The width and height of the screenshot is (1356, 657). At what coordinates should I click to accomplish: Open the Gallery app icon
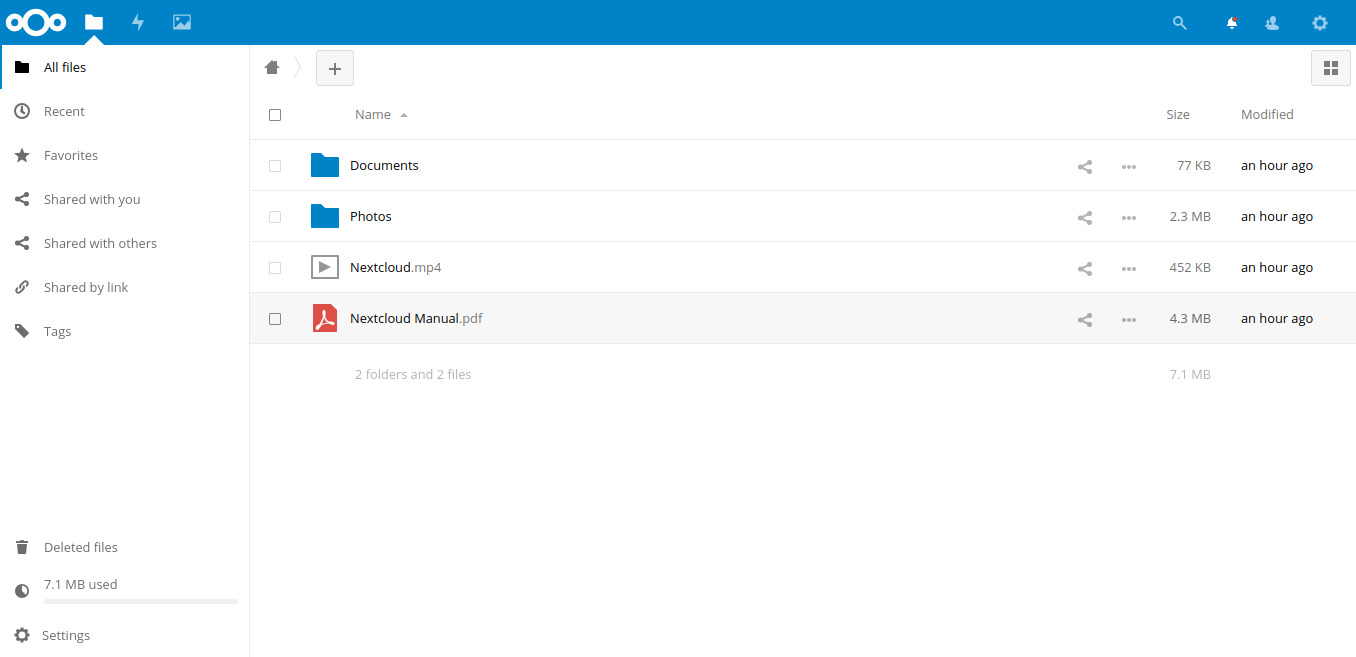(181, 22)
